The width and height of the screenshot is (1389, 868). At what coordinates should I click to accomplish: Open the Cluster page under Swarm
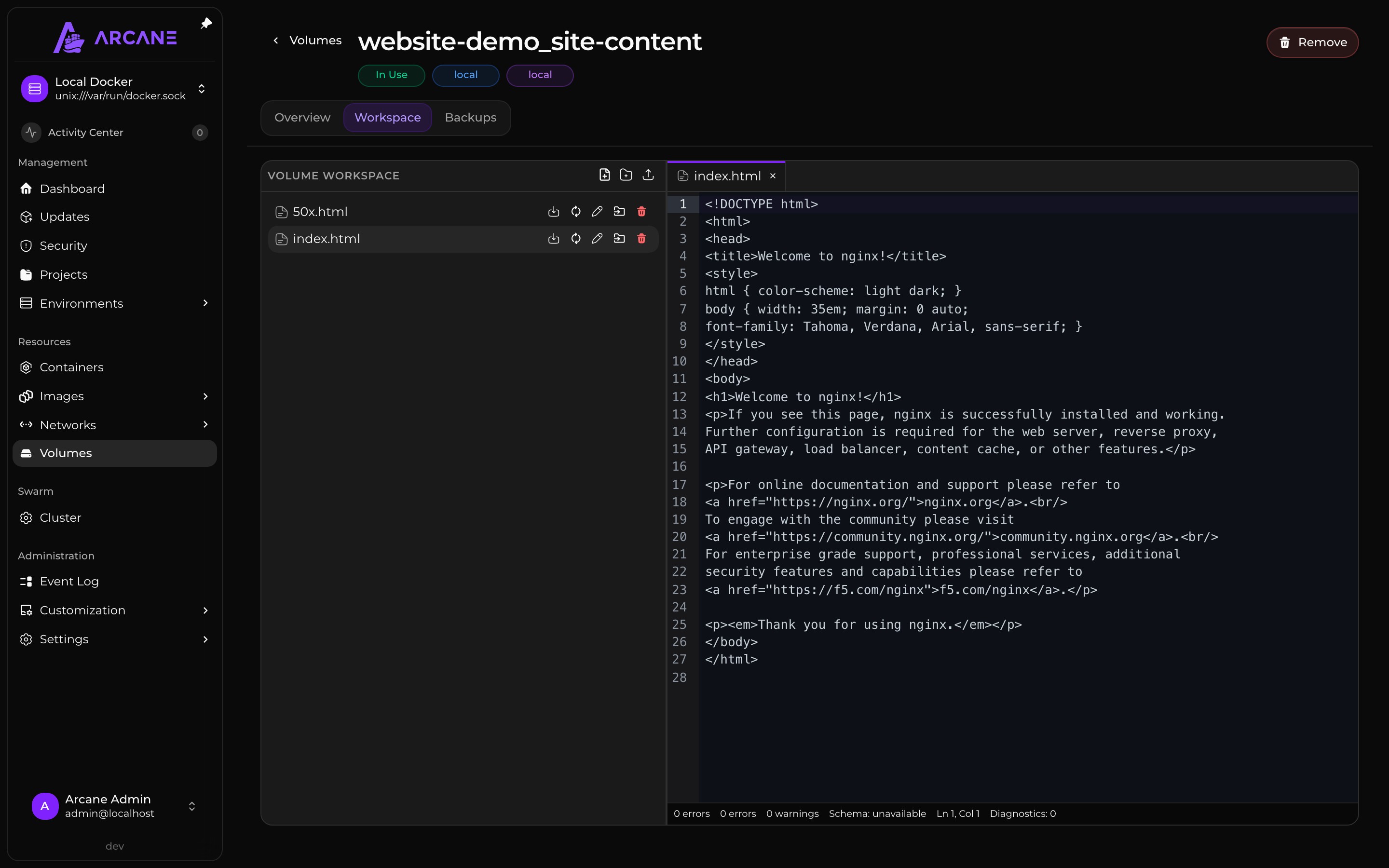115,518
